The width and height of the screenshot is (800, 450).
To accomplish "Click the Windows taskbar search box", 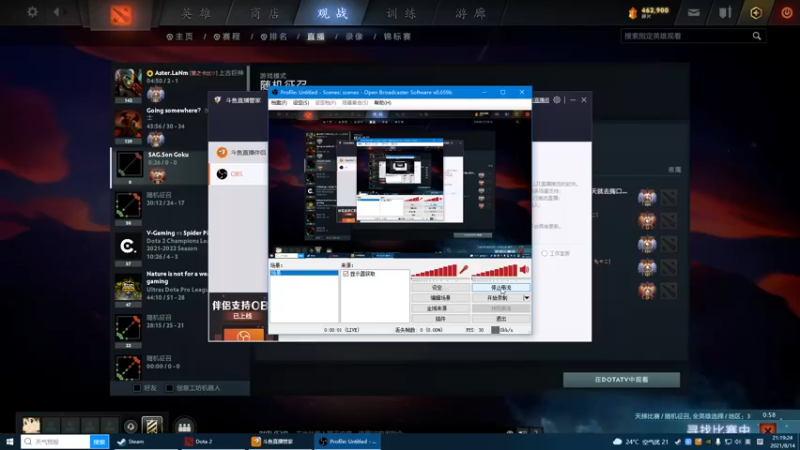I will coord(56,442).
